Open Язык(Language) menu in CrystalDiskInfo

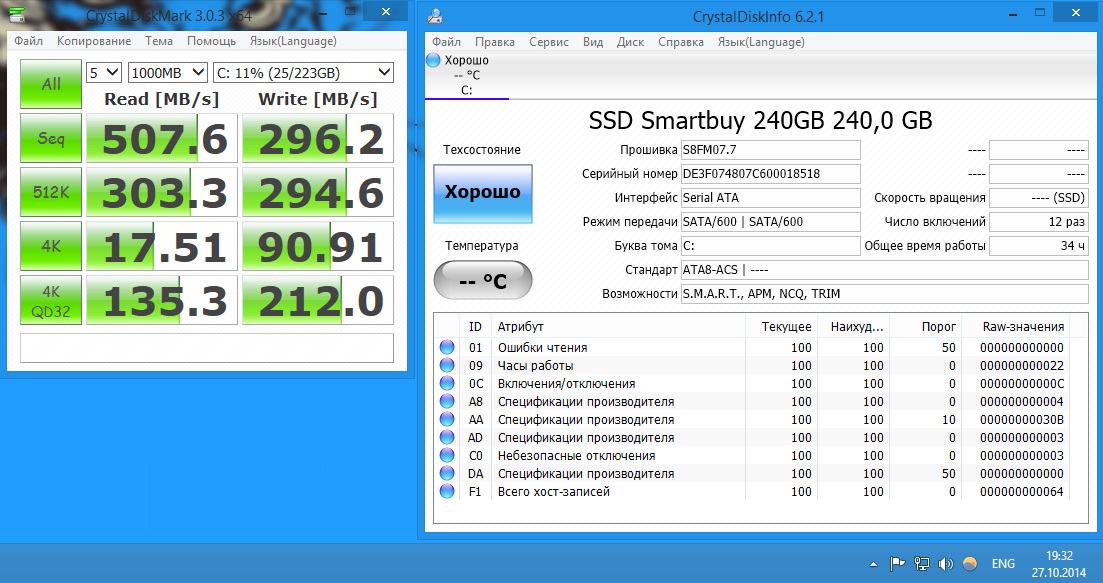click(x=761, y=41)
